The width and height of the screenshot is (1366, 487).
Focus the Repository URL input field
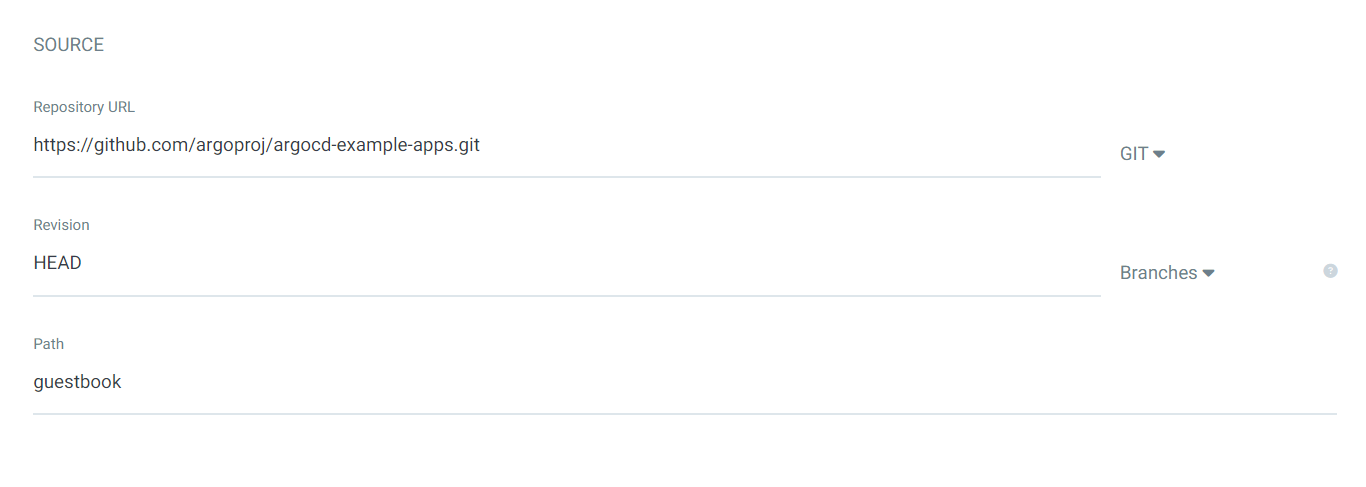tap(566, 146)
